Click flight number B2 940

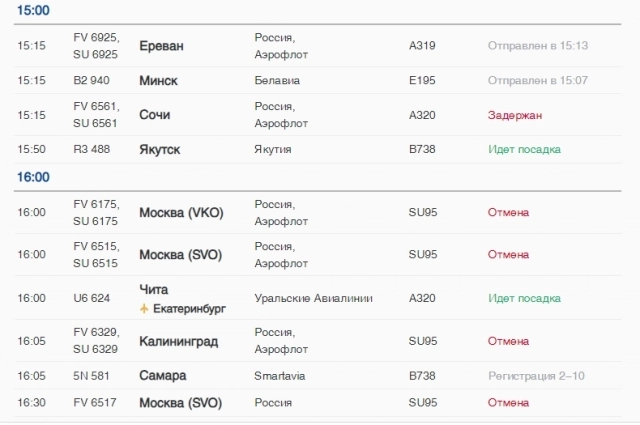(x=91, y=80)
